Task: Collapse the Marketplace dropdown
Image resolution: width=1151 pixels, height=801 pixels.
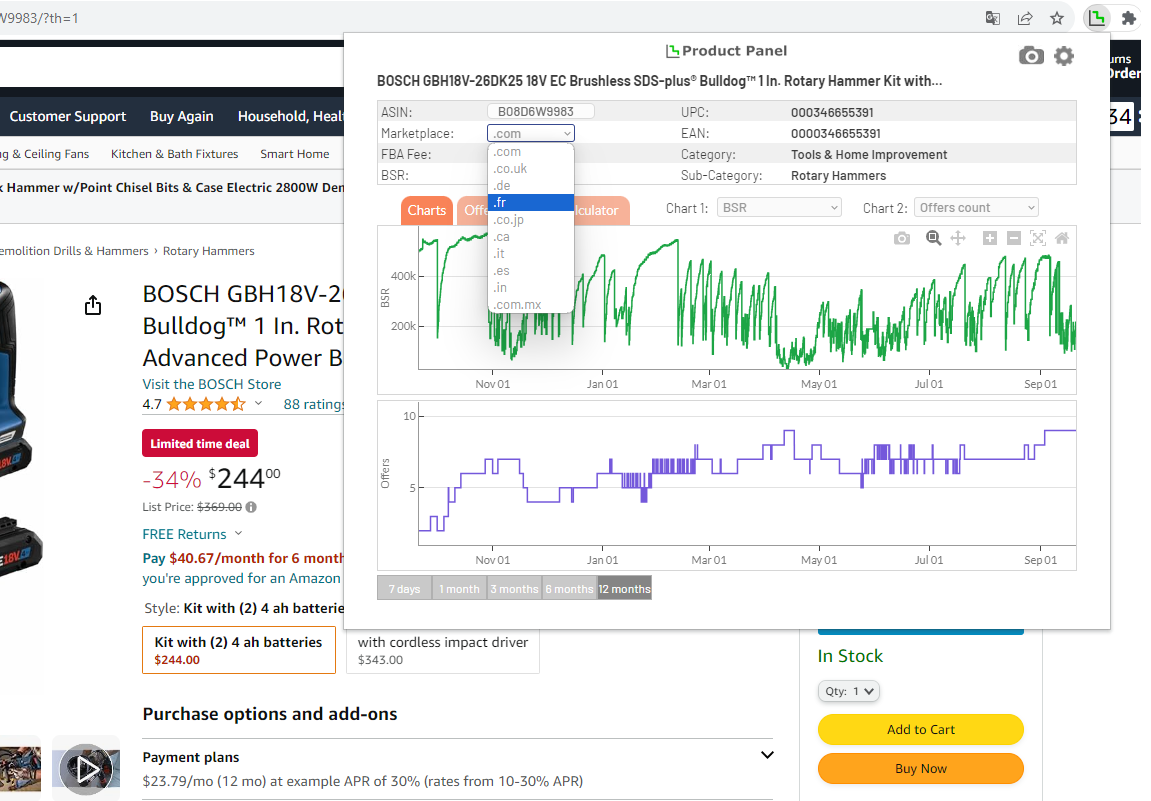Action: [531, 133]
